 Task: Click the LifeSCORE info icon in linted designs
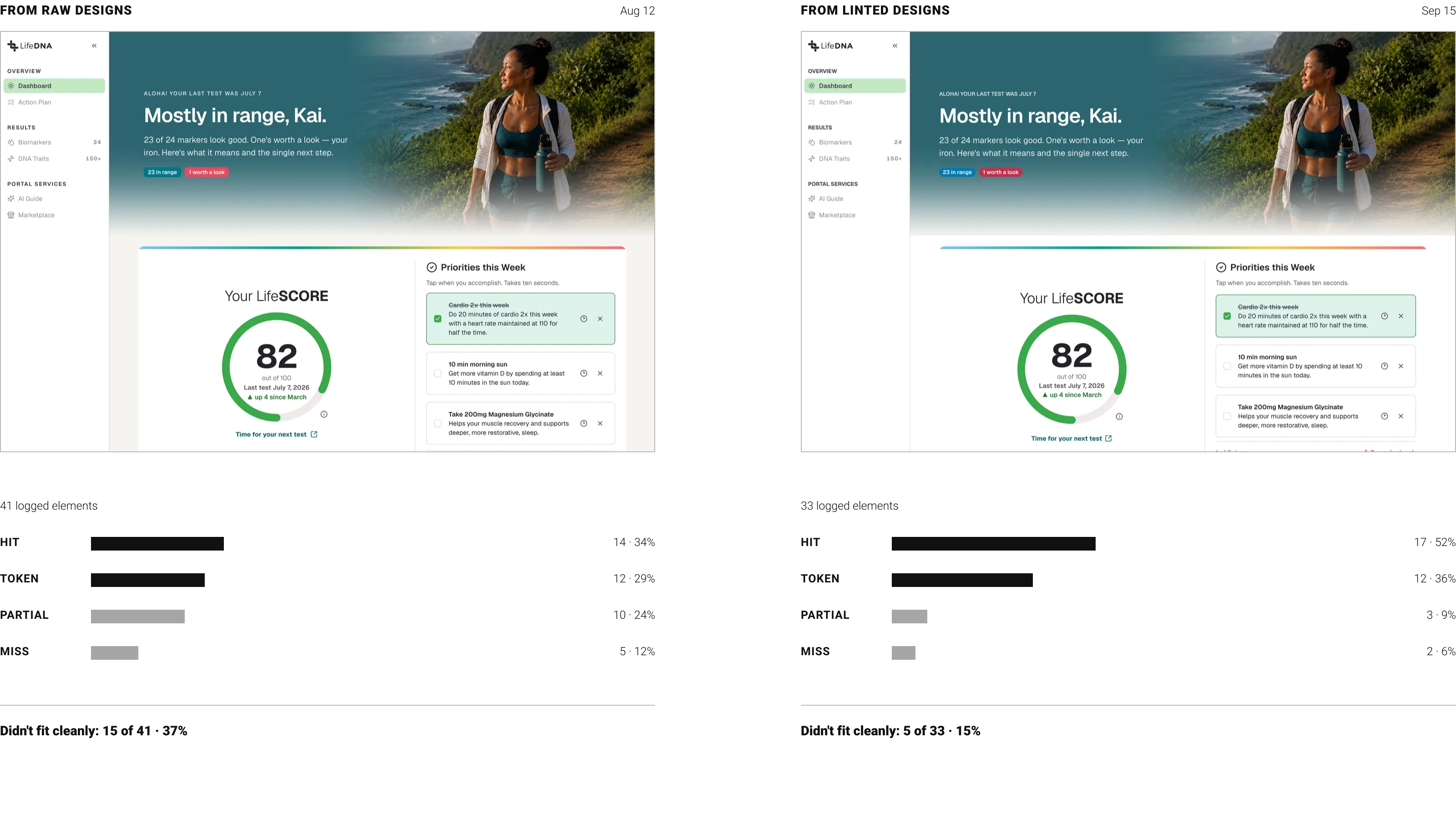tap(1119, 417)
